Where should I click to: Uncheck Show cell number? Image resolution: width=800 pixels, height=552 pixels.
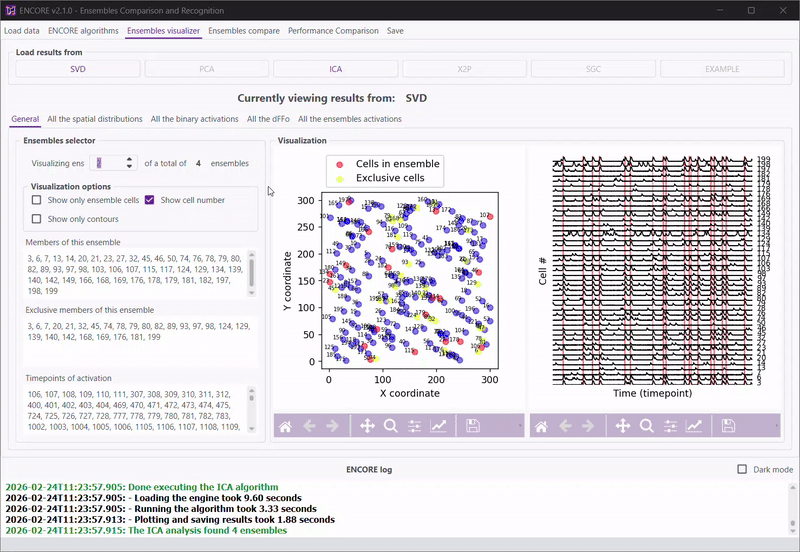click(x=149, y=200)
